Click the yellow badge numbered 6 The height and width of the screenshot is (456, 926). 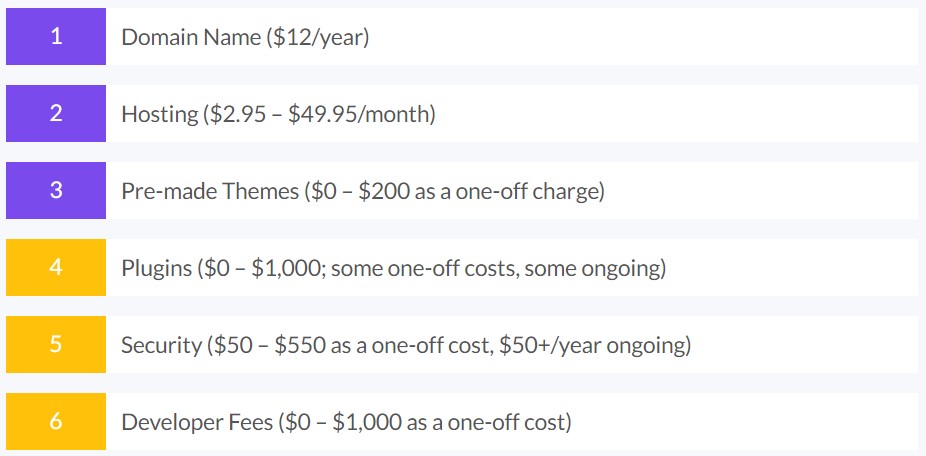(x=56, y=422)
